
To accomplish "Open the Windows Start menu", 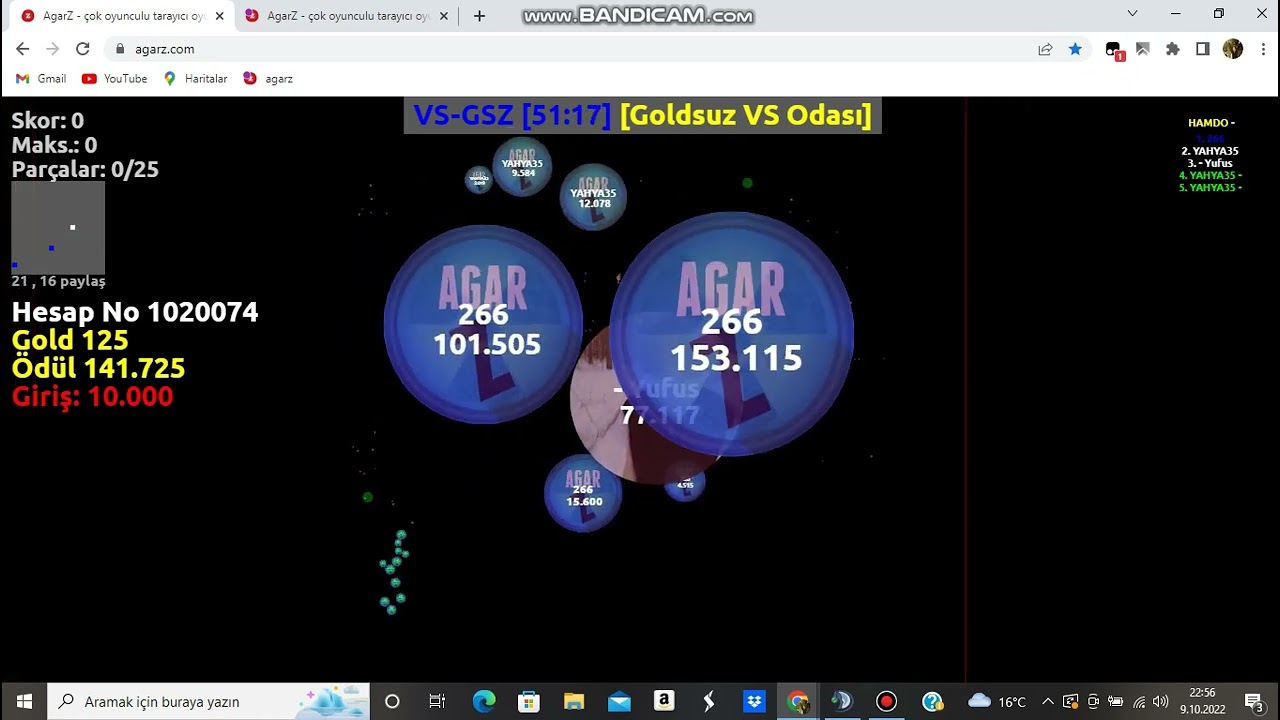I will coord(24,701).
